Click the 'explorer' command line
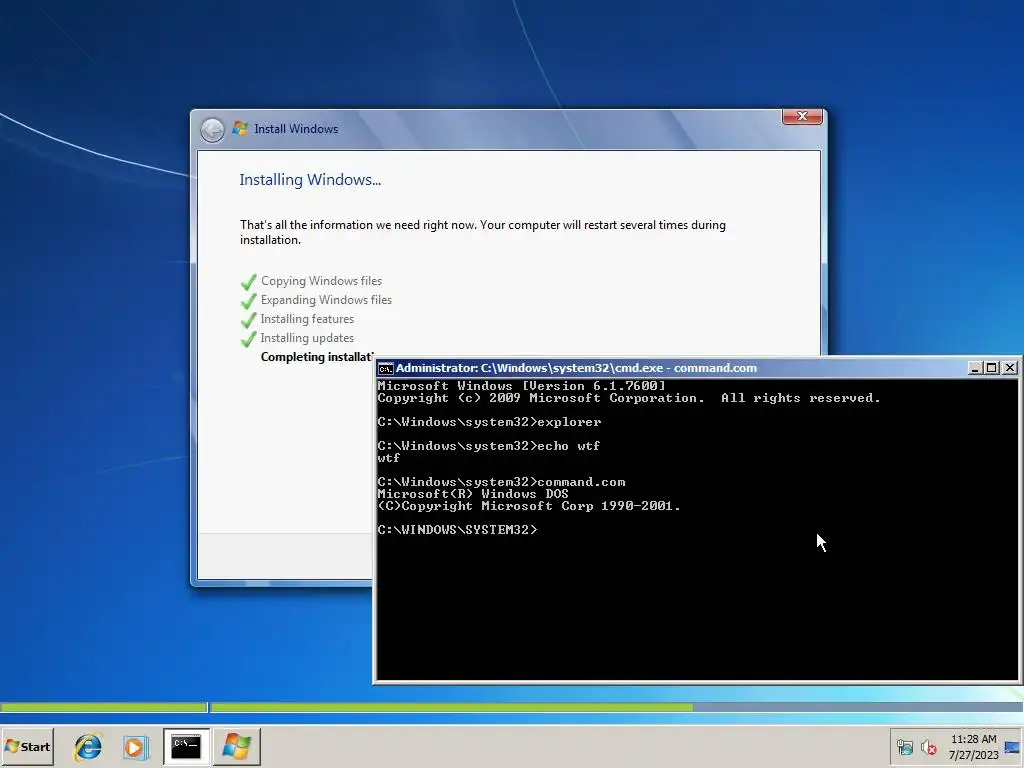 (x=489, y=422)
